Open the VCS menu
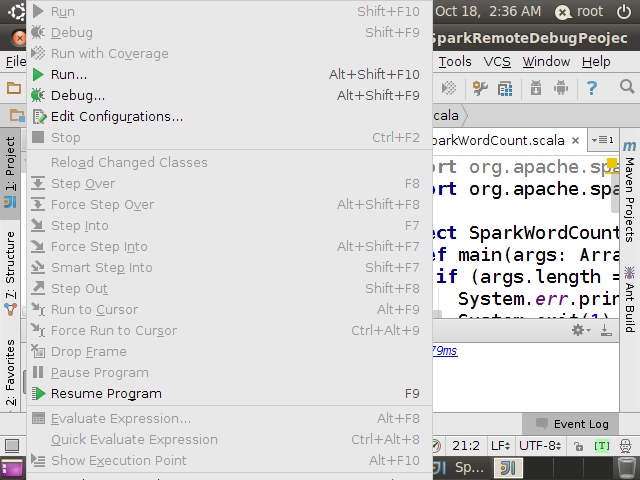Viewport: 640px width, 480px height. 497,62
